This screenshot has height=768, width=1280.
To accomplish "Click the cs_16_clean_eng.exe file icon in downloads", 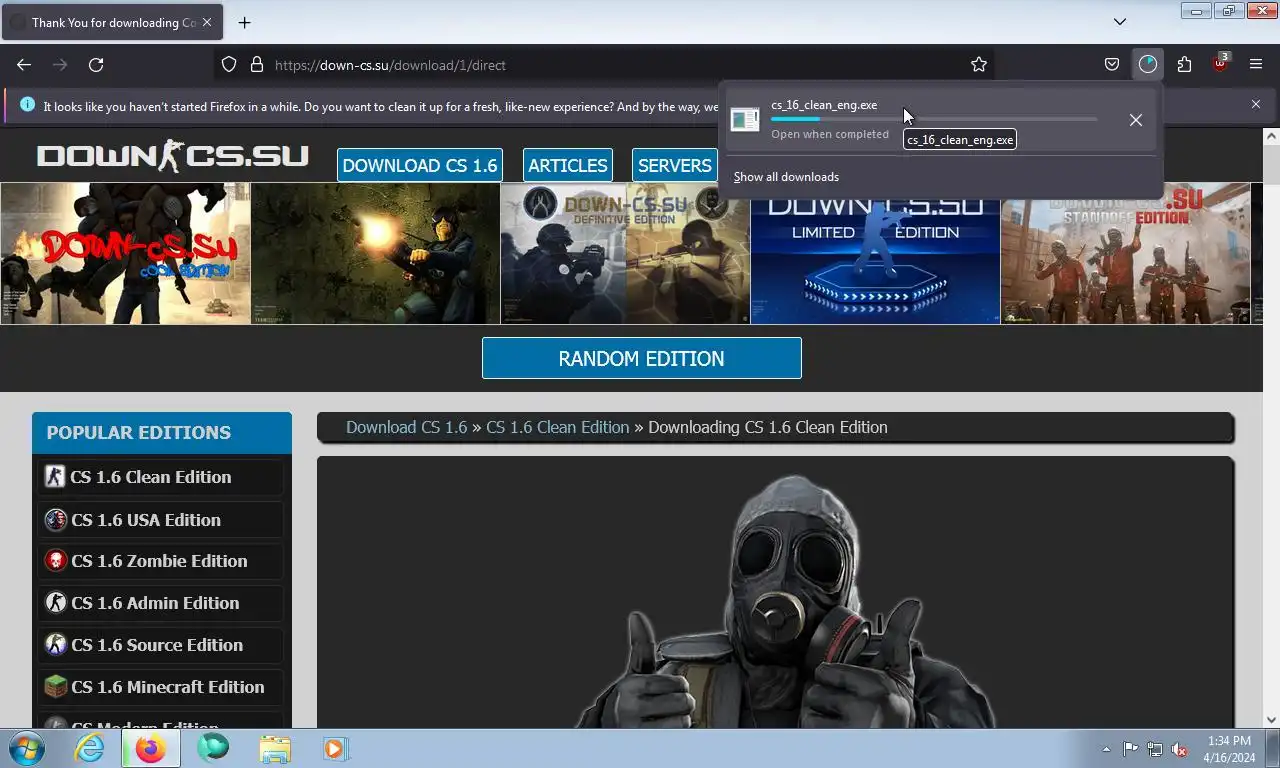I will click(745, 120).
